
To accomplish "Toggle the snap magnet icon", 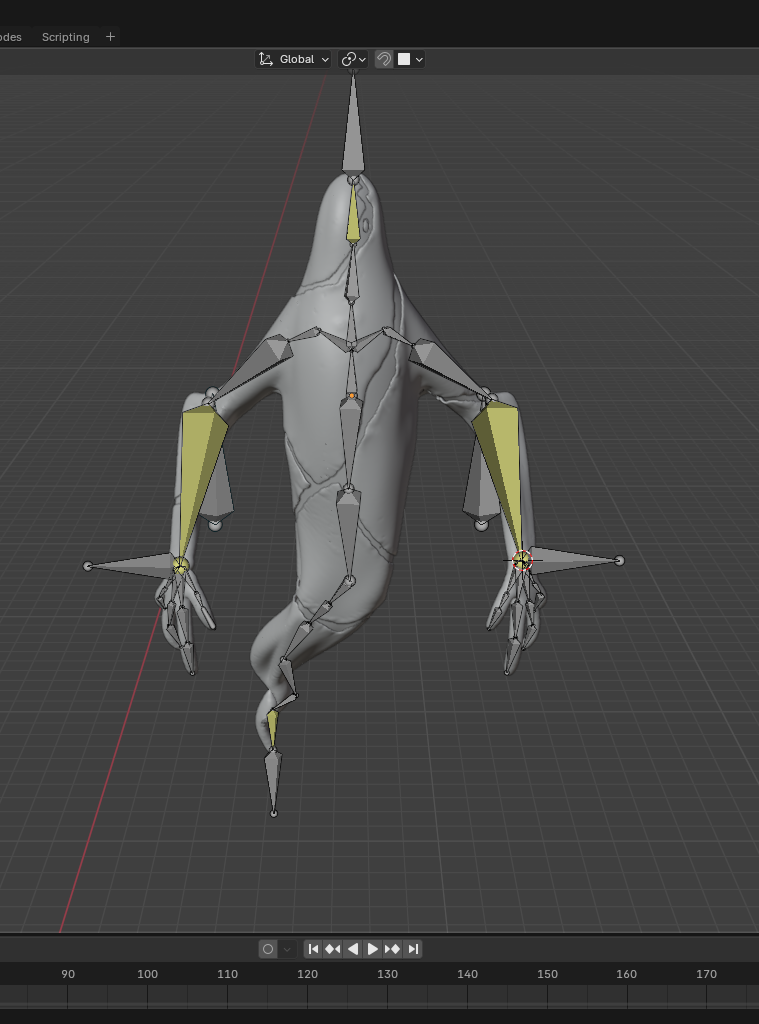I will (384, 59).
